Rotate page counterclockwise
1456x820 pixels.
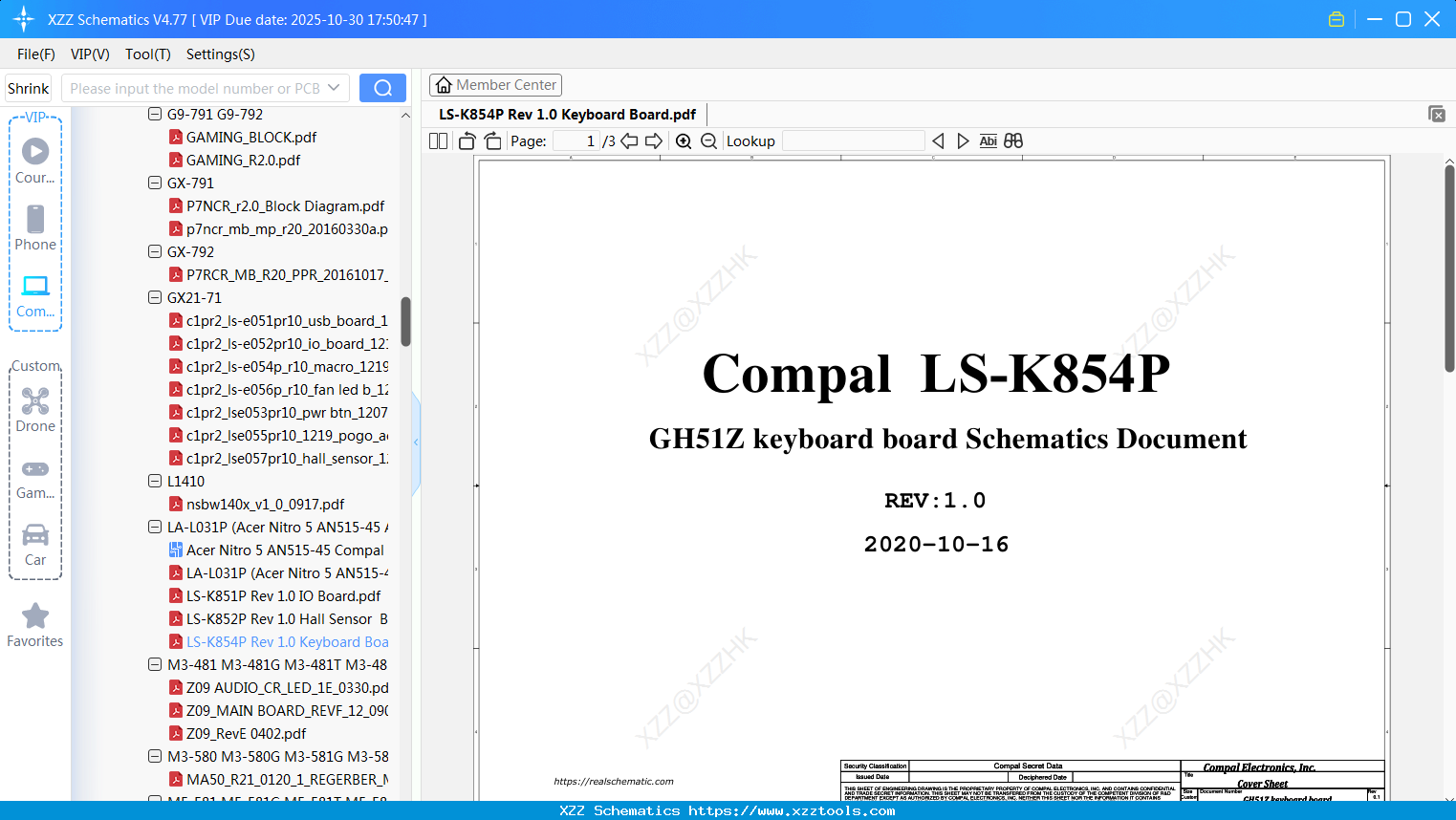point(467,141)
